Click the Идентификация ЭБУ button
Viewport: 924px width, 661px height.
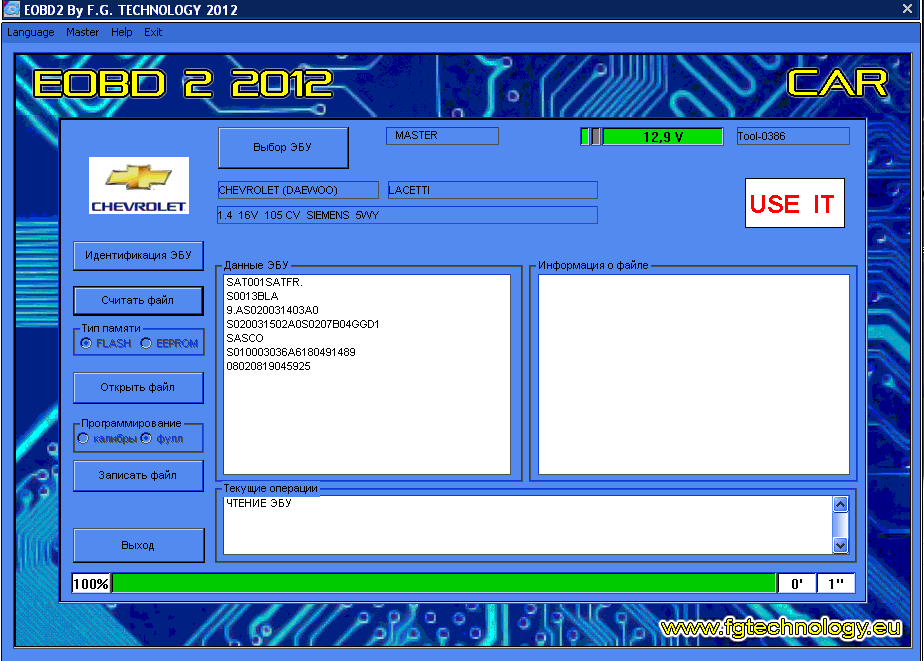coord(138,256)
